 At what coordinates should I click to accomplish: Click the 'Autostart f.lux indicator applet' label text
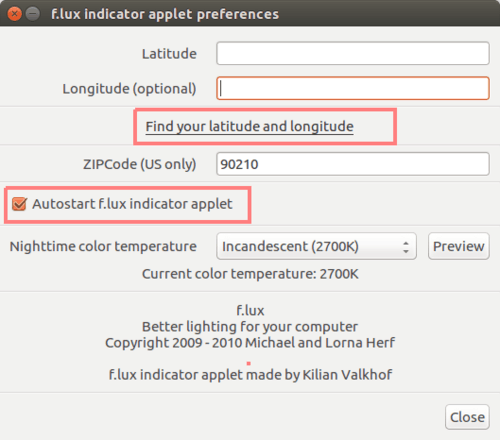click(x=132, y=204)
